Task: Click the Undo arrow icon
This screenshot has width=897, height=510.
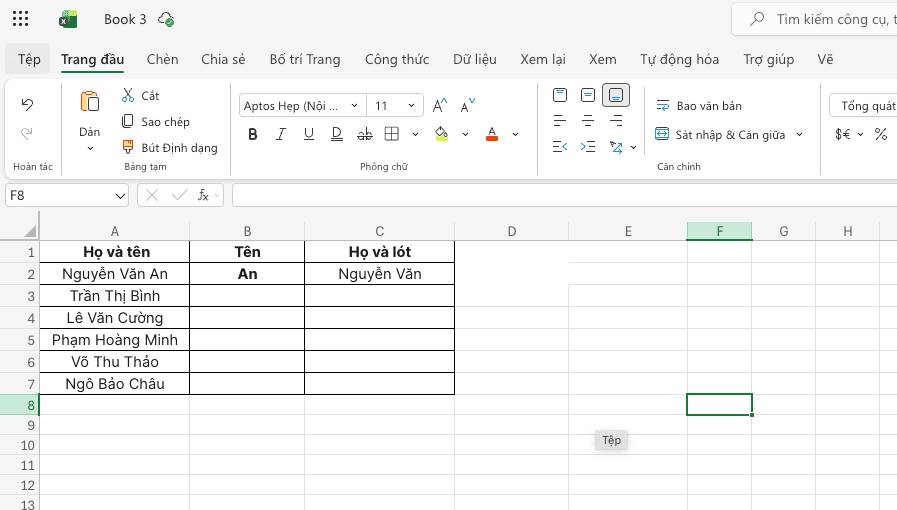Action: click(27, 104)
